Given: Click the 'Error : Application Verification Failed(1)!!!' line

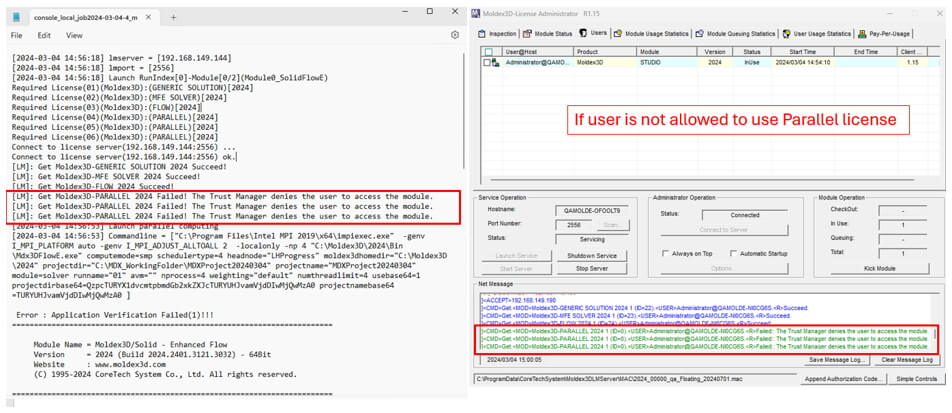Looking at the screenshot, I should pos(114,315).
